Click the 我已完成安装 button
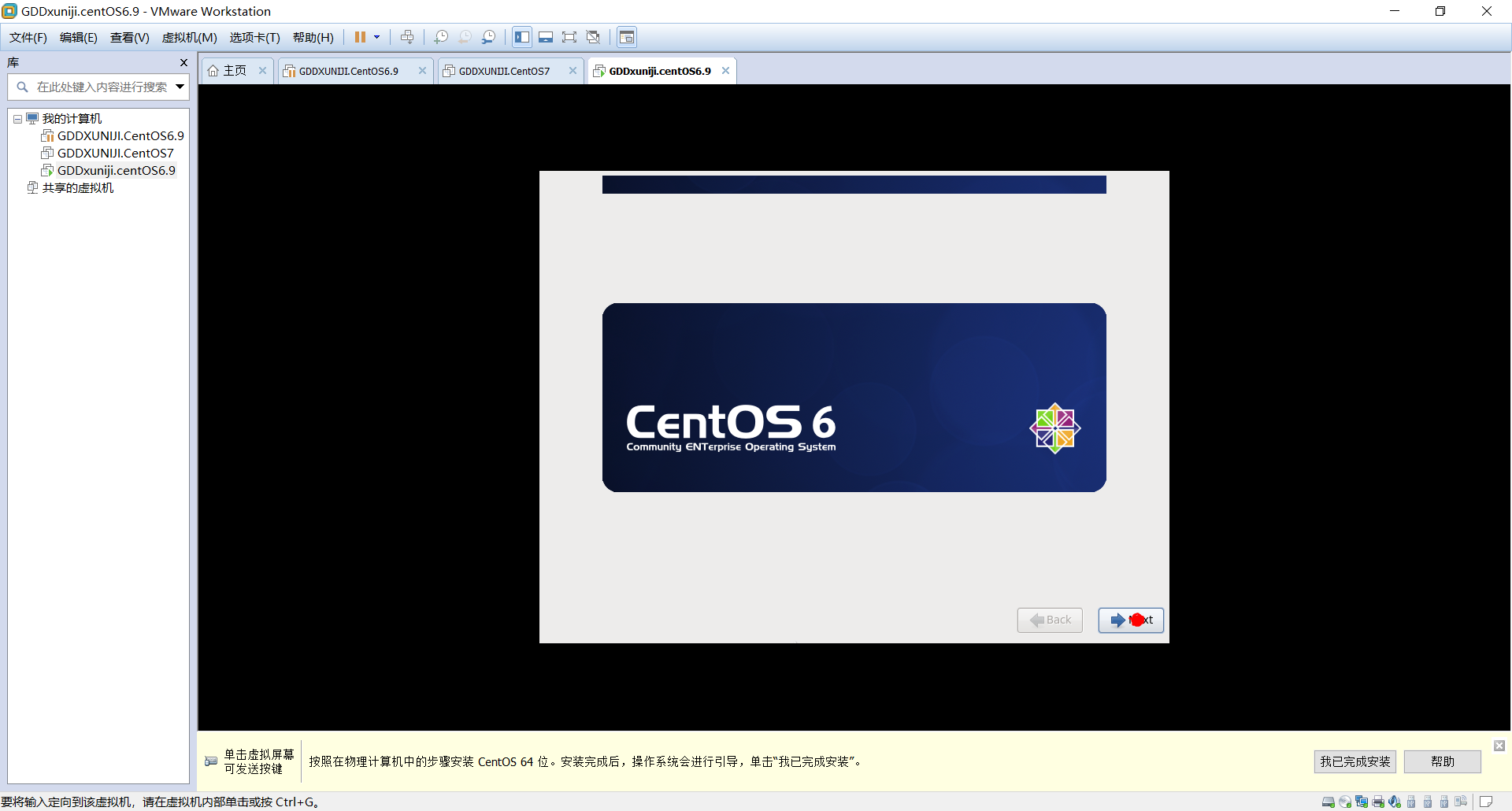Image resolution: width=1512 pixels, height=811 pixels. point(1354,761)
